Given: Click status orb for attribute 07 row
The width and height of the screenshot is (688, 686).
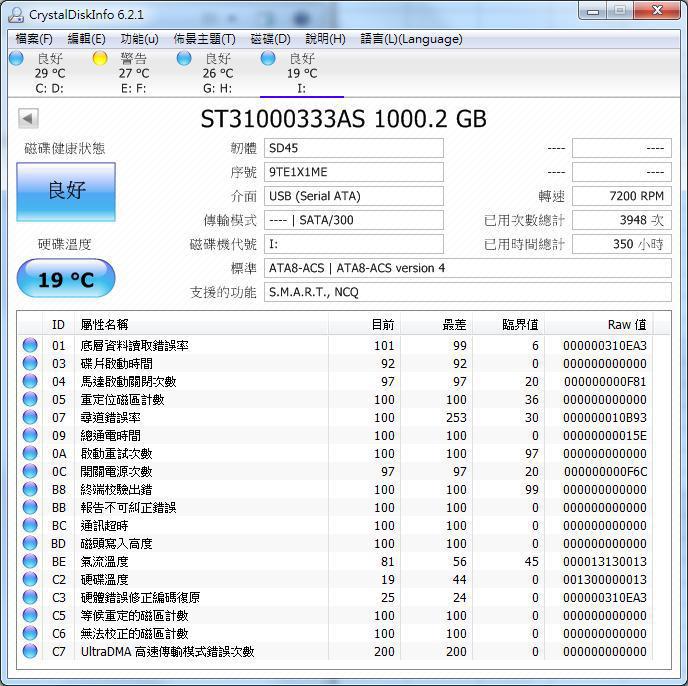Looking at the screenshot, I should pos(30,417).
